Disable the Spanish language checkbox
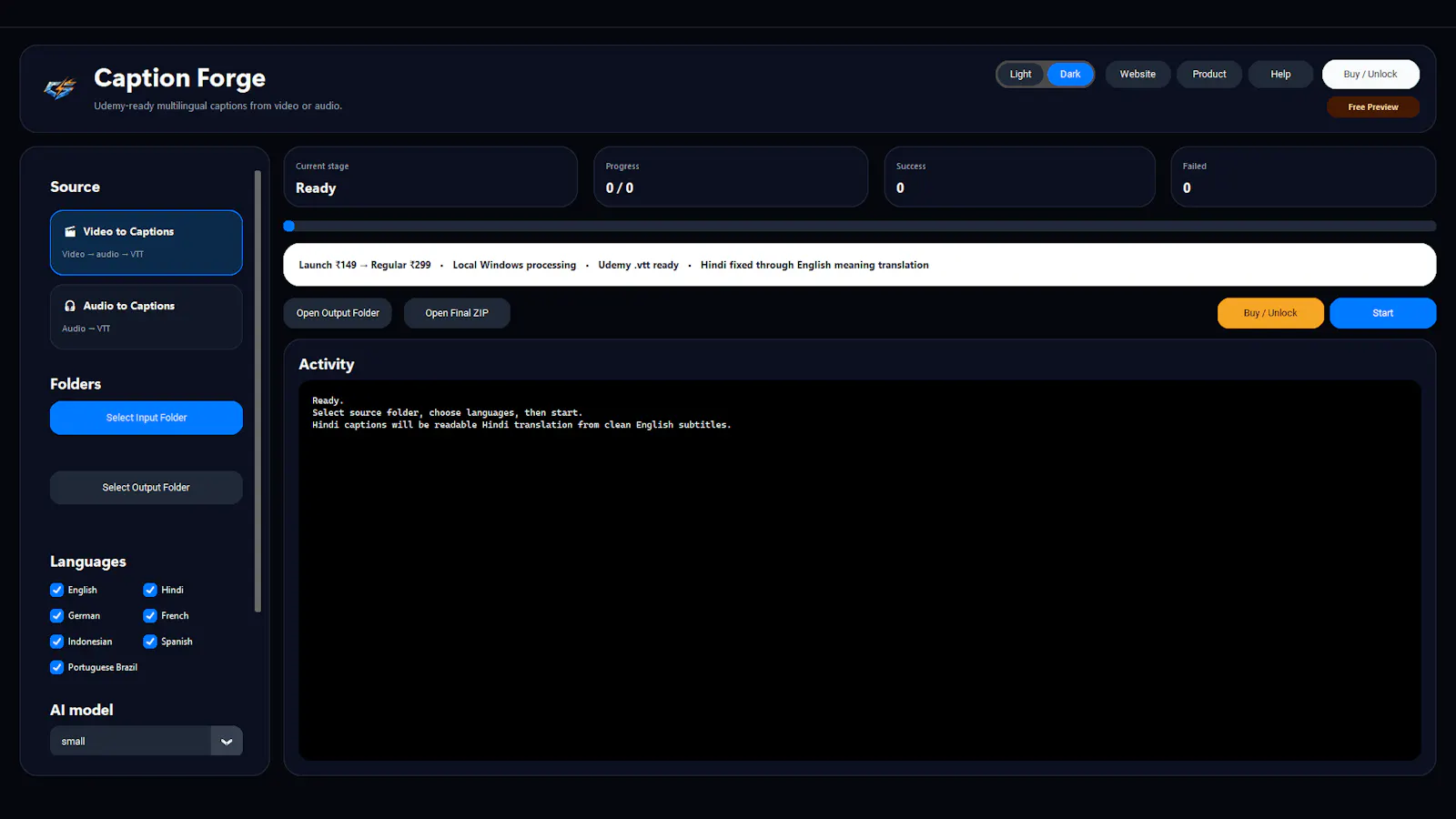The image size is (1456, 819). coord(150,642)
